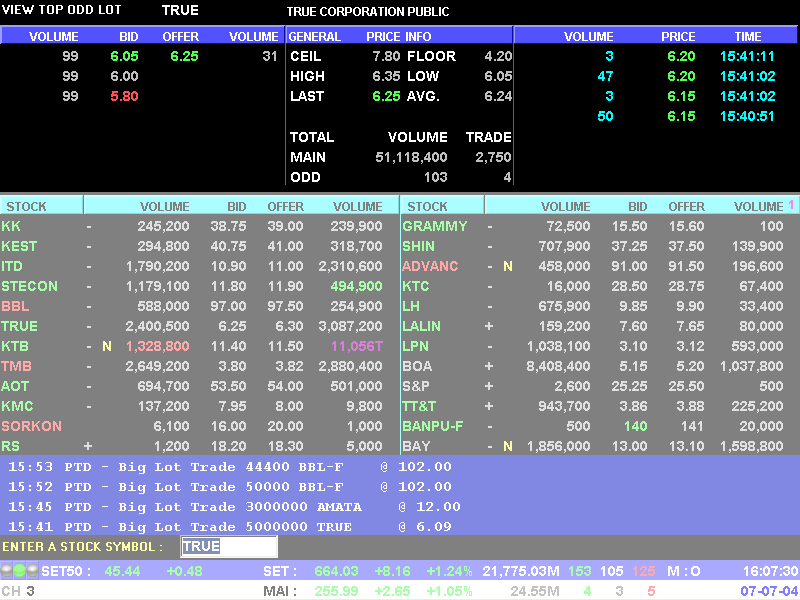Select the KTB stock symbol
The width and height of the screenshot is (800, 600).
[15, 346]
